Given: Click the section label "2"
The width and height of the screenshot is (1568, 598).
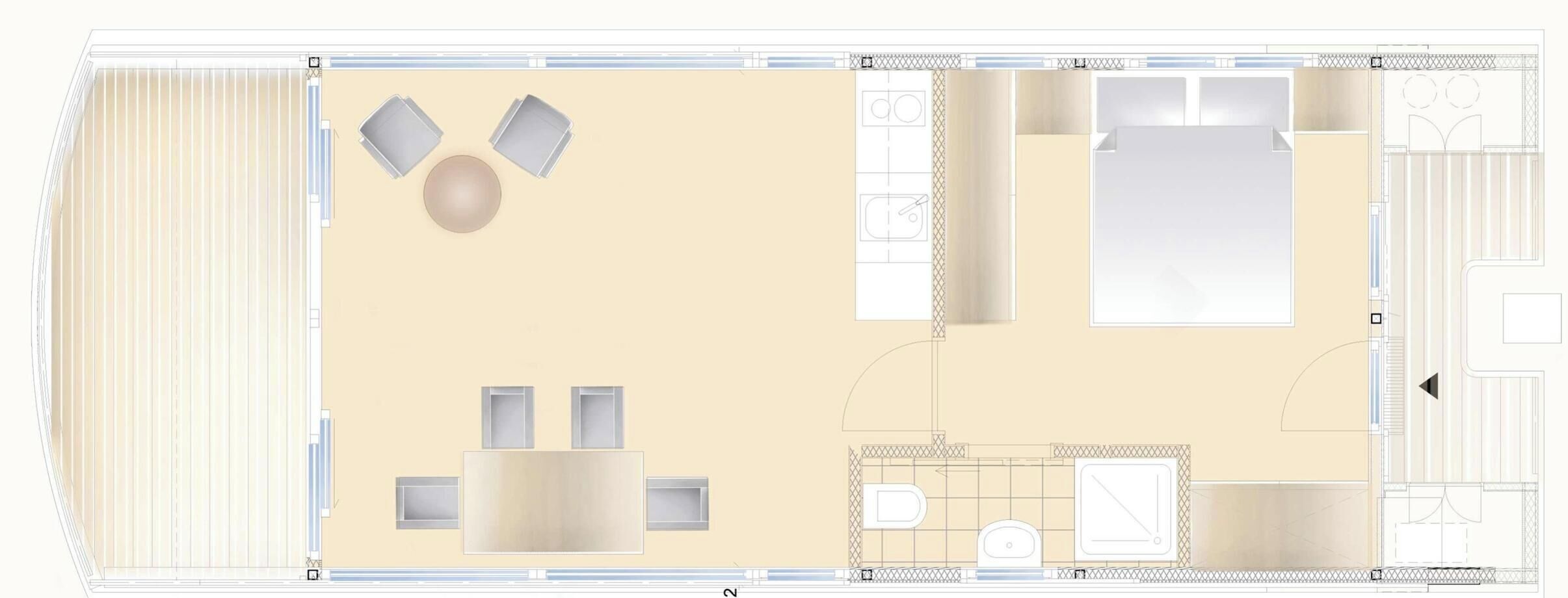Looking at the screenshot, I should point(730,591).
